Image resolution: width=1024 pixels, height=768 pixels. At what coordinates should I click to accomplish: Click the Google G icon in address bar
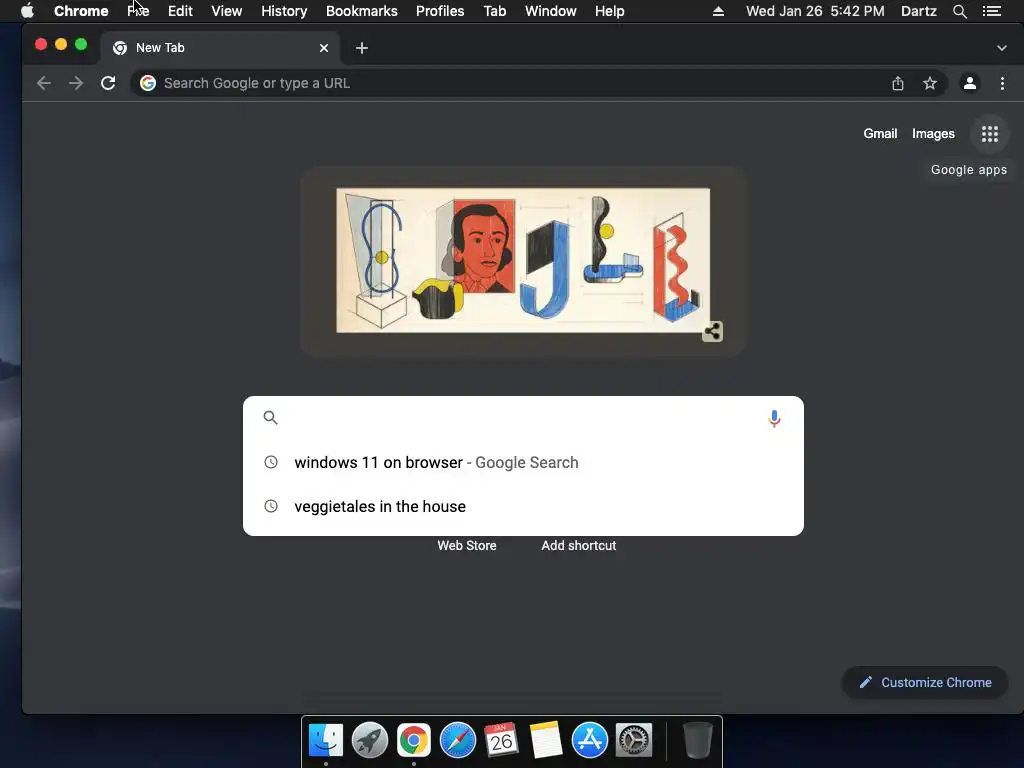(148, 83)
